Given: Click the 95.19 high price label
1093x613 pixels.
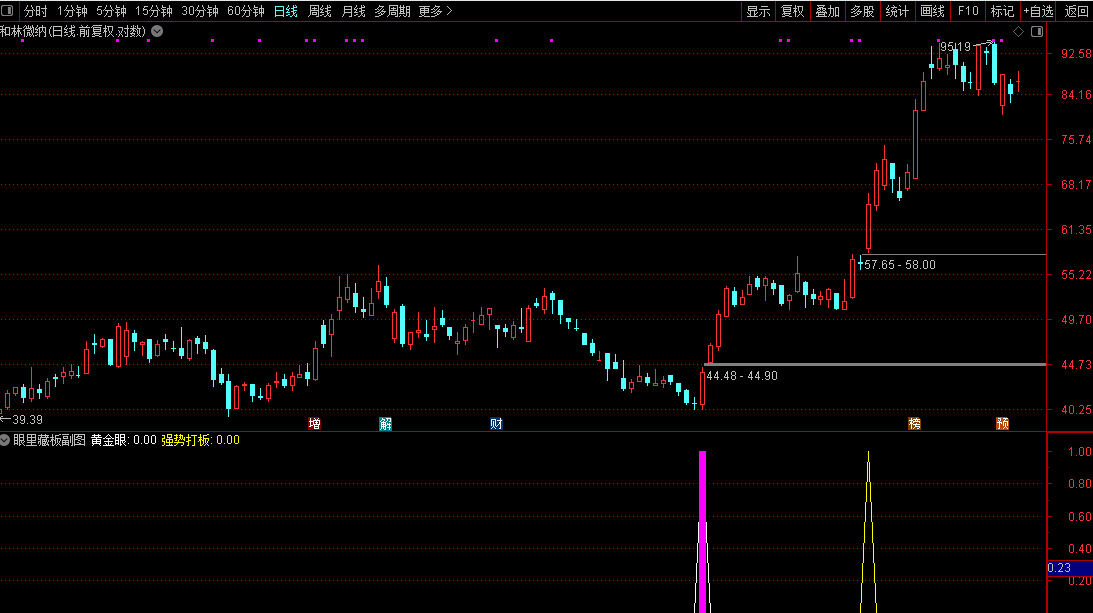Looking at the screenshot, I should pyautogui.click(x=955, y=47).
